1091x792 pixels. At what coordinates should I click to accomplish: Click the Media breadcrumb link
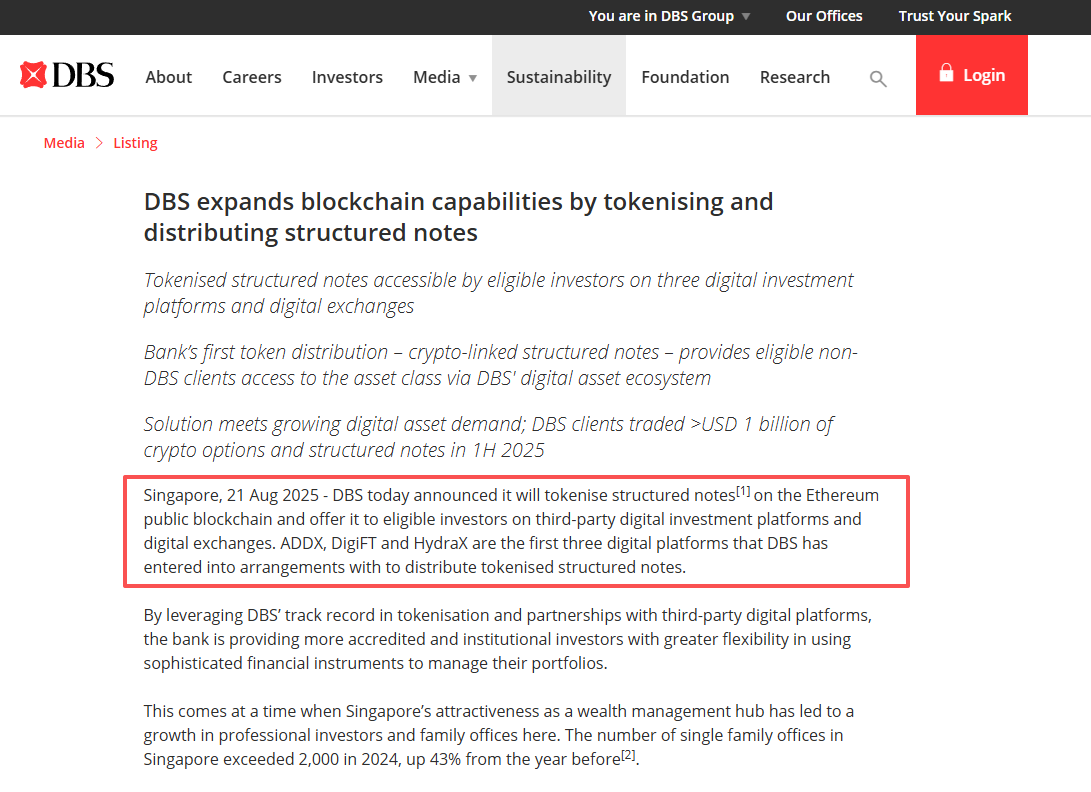click(x=64, y=143)
